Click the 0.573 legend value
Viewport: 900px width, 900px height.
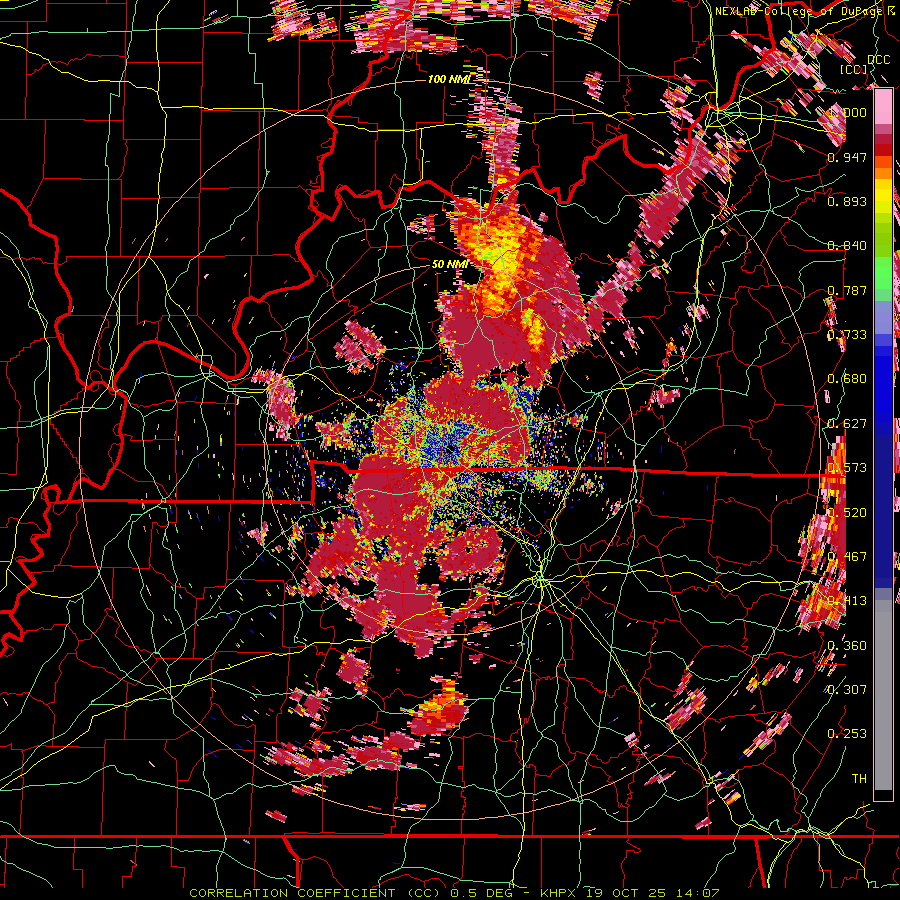pyautogui.click(x=847, y=468)
